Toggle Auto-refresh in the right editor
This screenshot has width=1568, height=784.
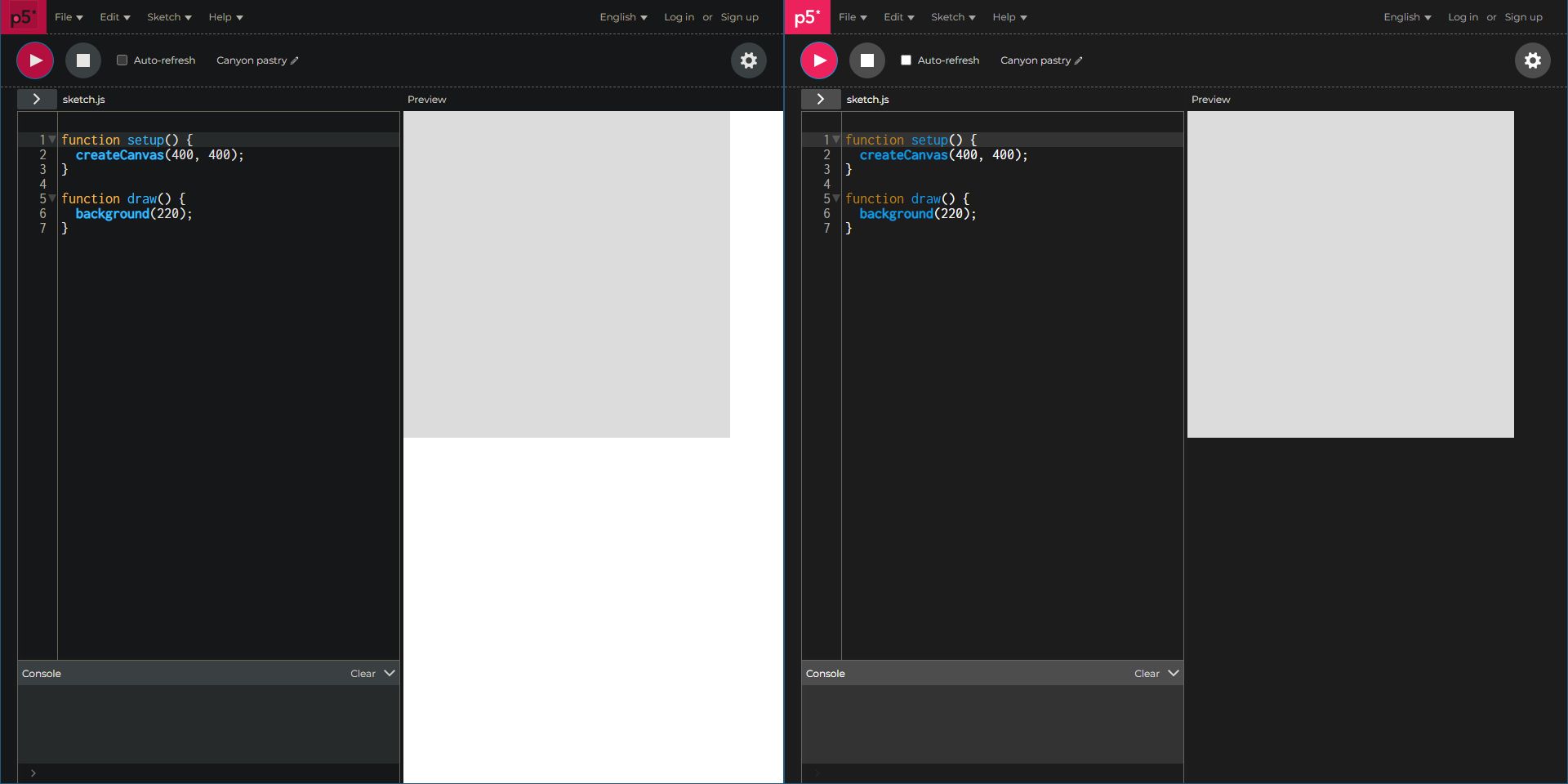click(905, 60)
